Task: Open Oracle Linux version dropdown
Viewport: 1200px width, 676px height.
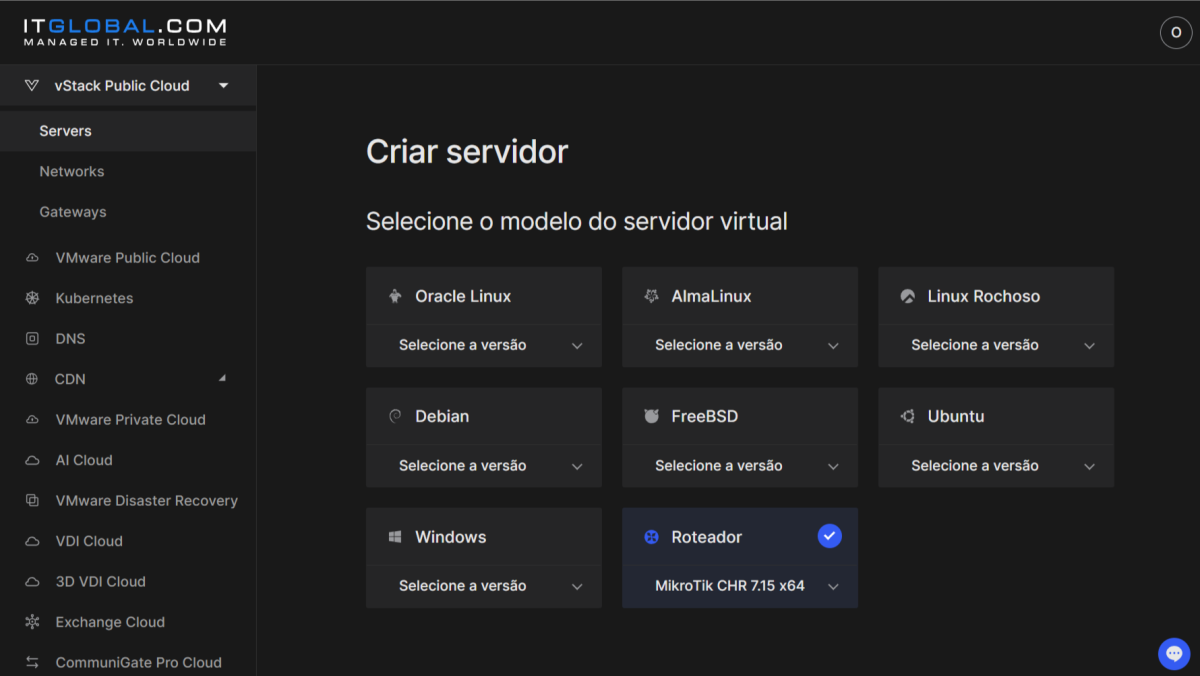Action: tap(484, 345)
